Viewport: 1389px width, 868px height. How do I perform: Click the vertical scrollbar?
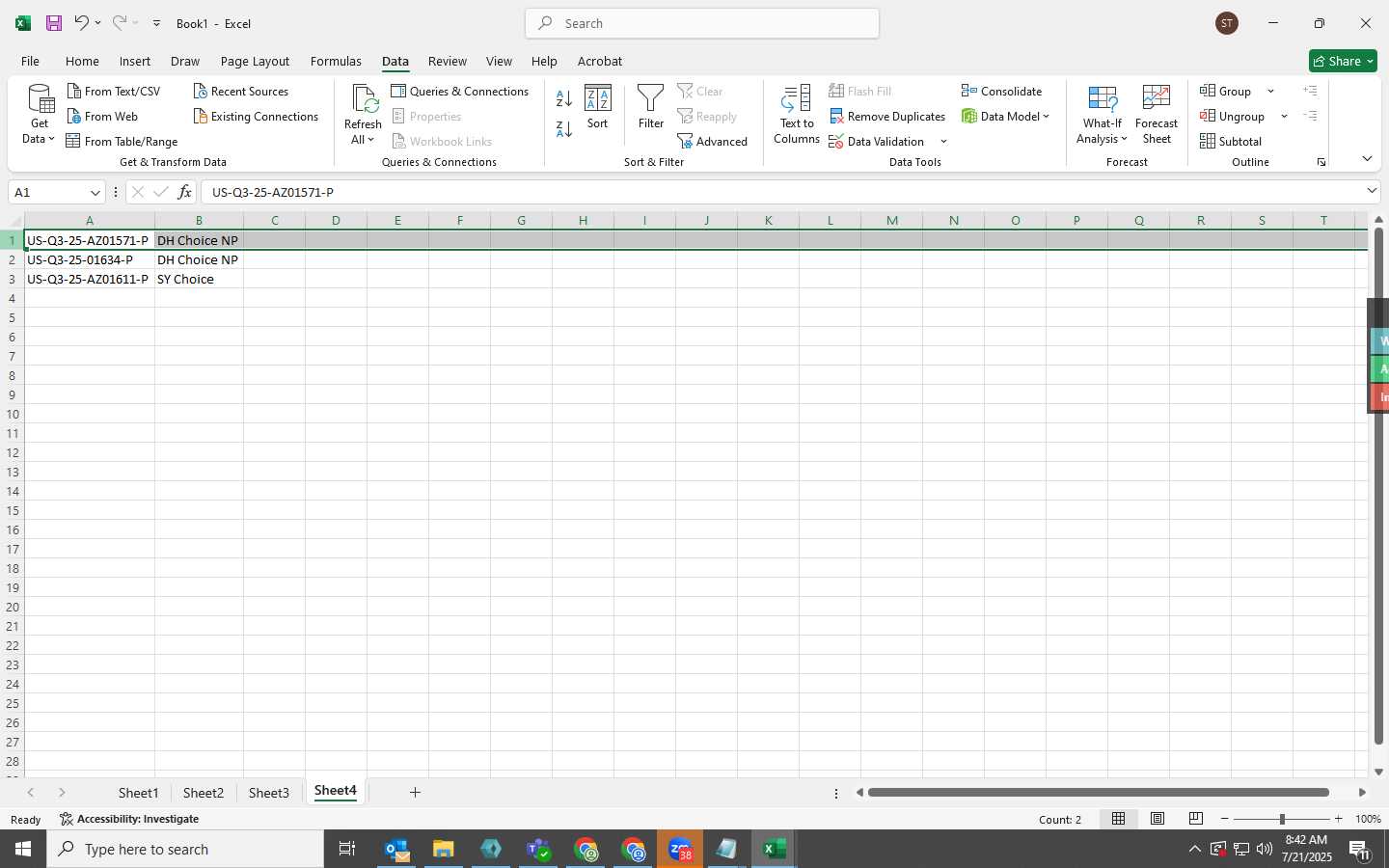[1378, 486]
